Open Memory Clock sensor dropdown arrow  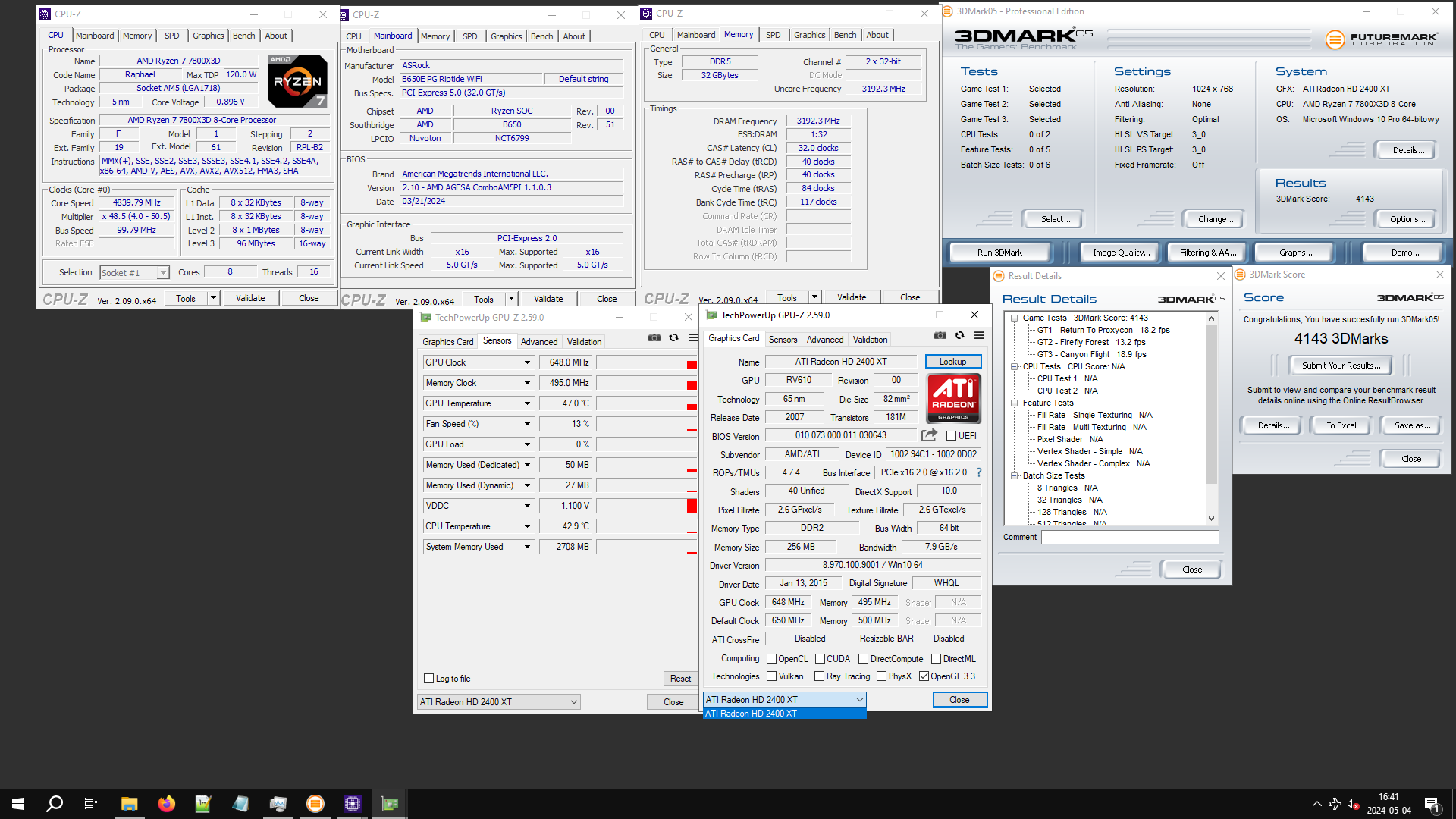tap(527, 383)
